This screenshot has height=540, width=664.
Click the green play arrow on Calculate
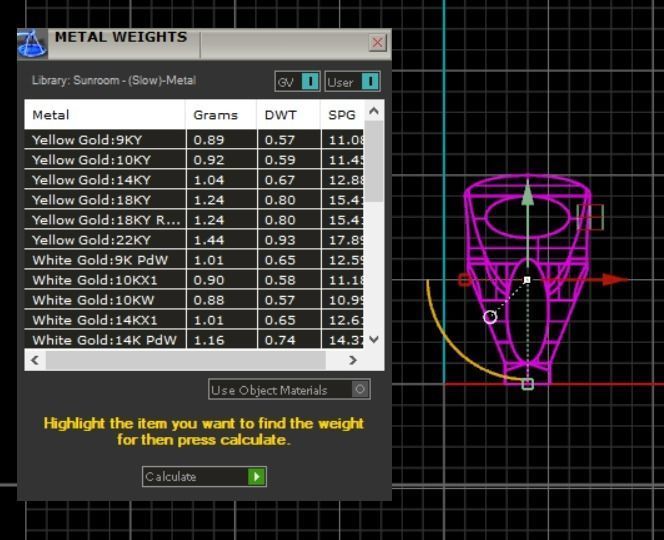pyautogui.click(x=257, y=477)
